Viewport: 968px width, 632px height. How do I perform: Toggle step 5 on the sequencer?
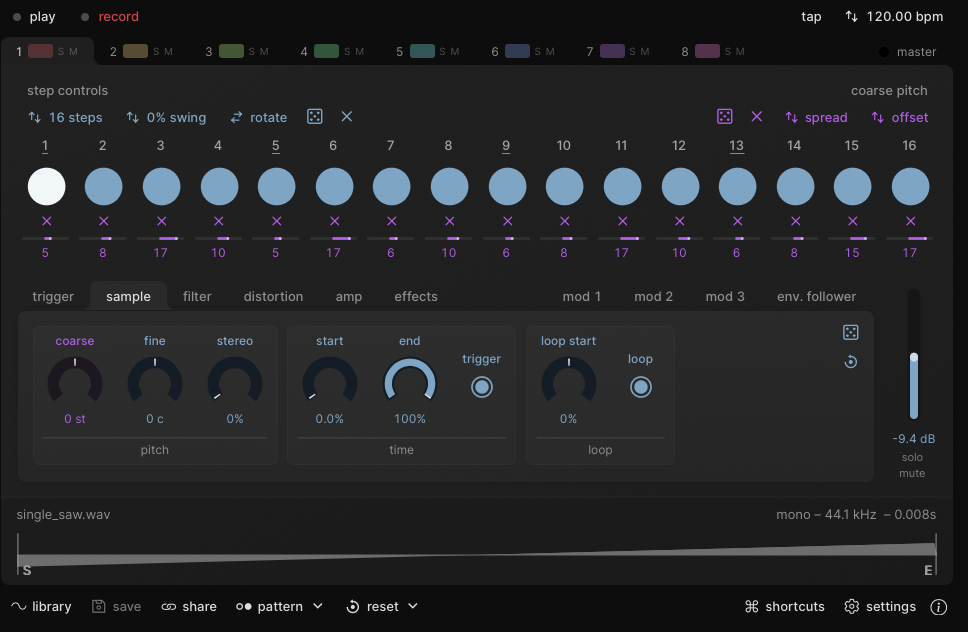(x=277, y=186)
